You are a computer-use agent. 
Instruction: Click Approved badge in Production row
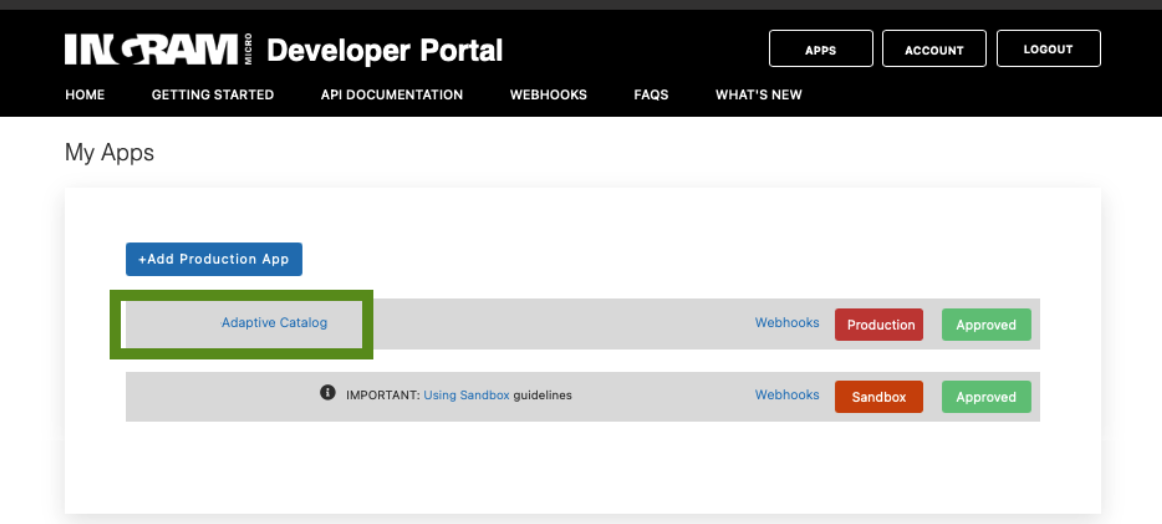point(986,325)
